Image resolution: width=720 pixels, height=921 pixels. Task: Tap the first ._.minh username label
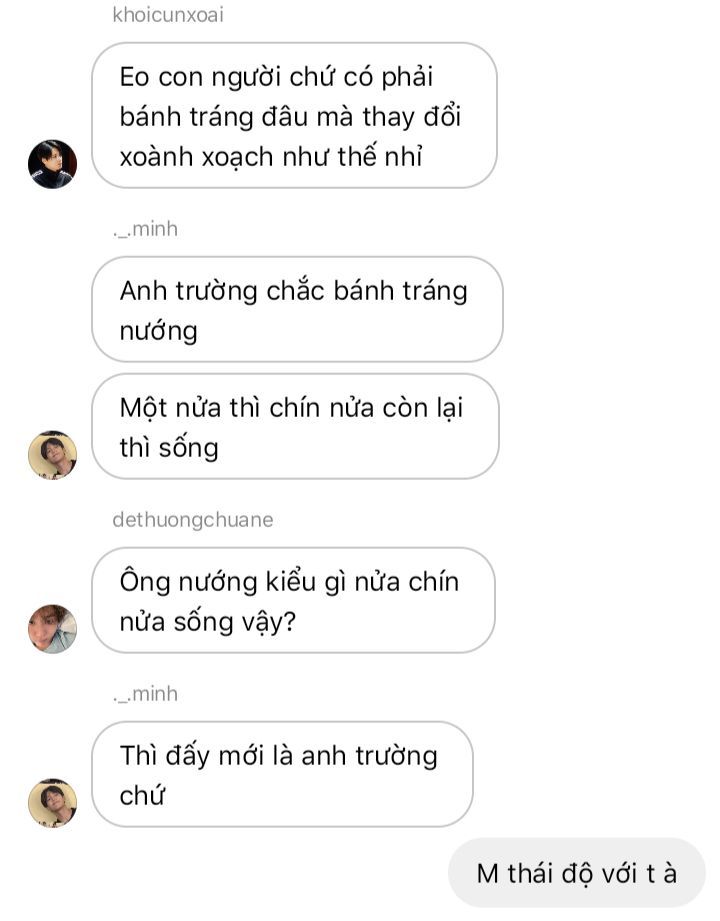tap(145, 229)
